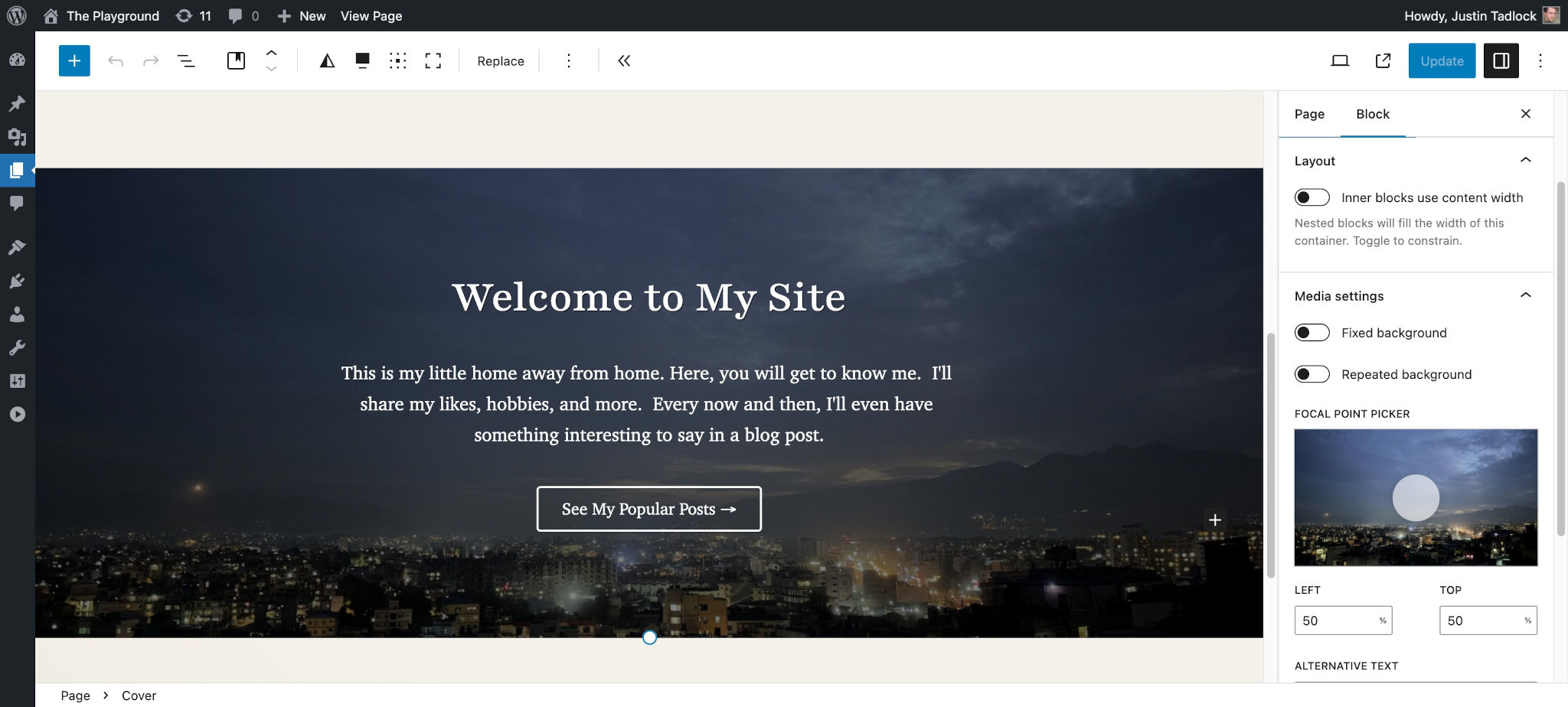1568x707 pixels.
Task: Open the document overview panel
Action: pyautogui.click(x=185, y=60)
